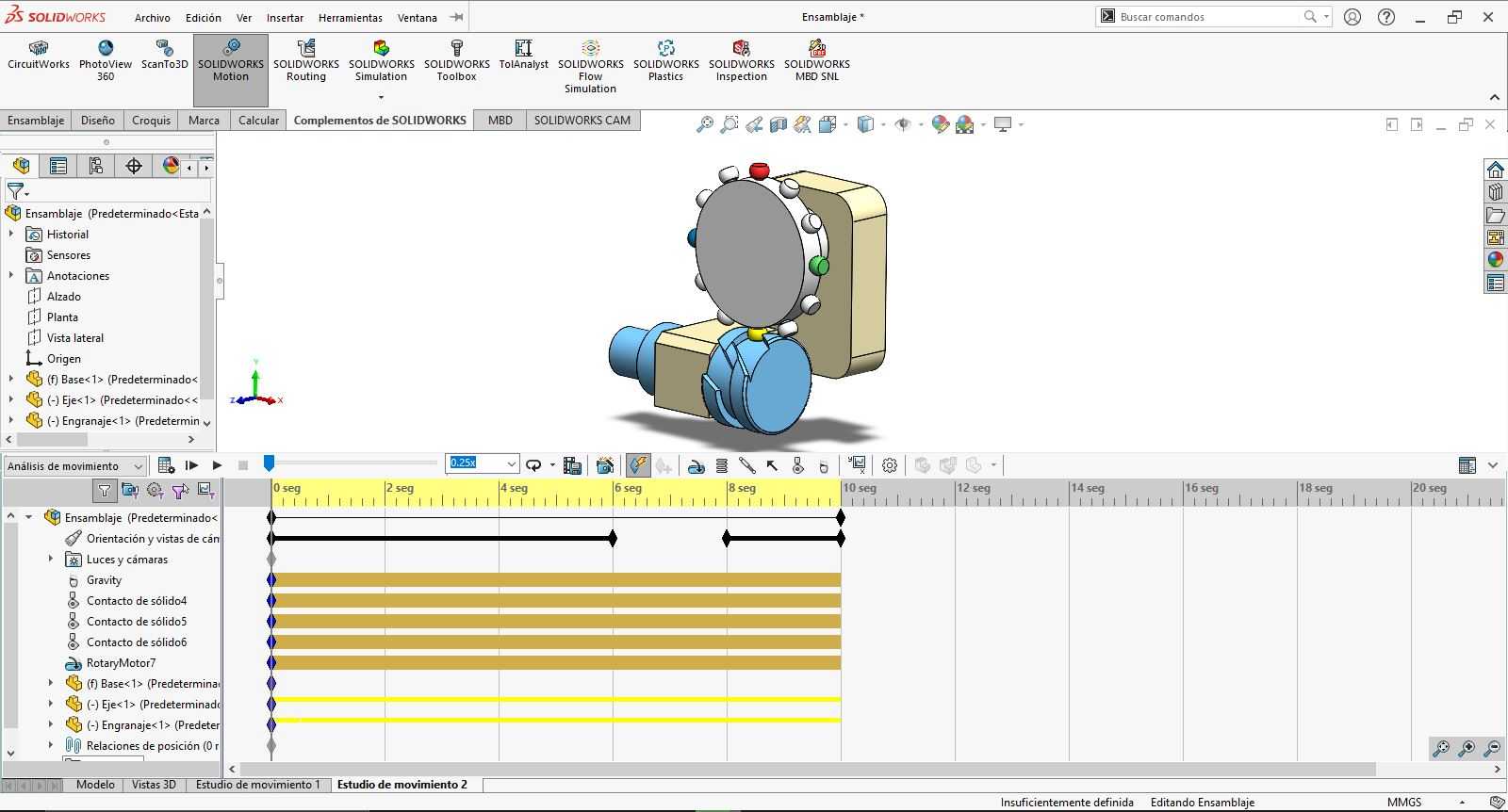Open results and plots tool

(857, 465)
